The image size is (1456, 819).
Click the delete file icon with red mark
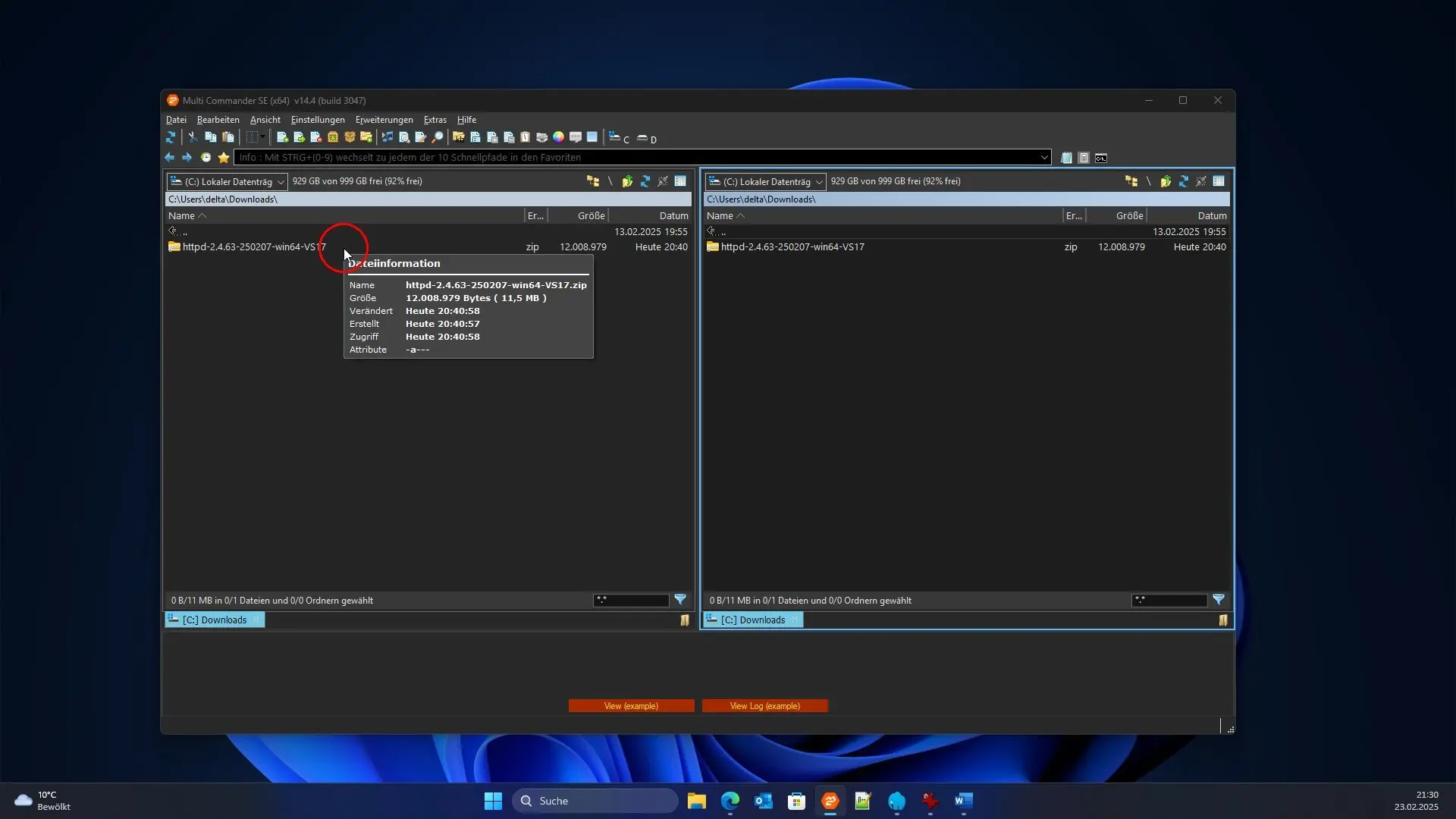[315, 137]
